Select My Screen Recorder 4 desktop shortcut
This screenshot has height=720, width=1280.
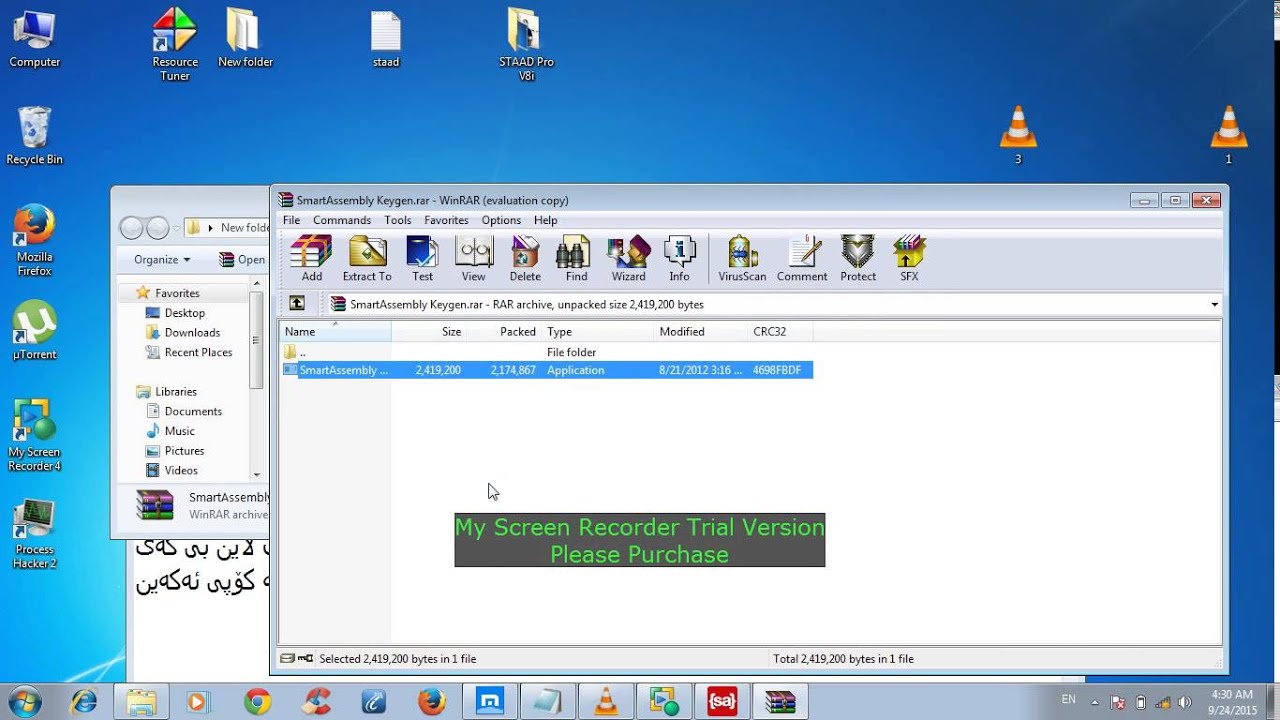pos(35,435)
